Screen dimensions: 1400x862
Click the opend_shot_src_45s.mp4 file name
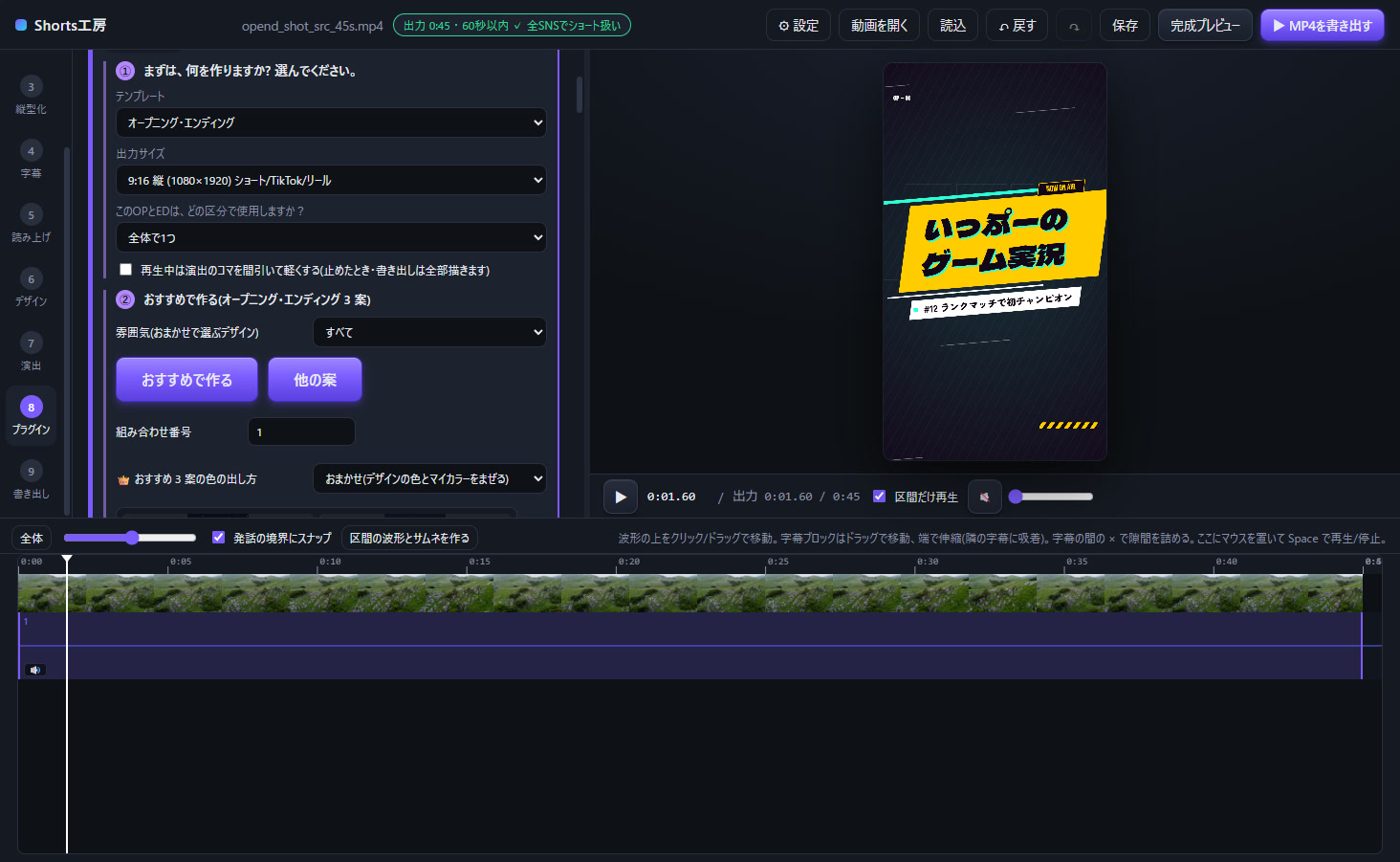312,26
